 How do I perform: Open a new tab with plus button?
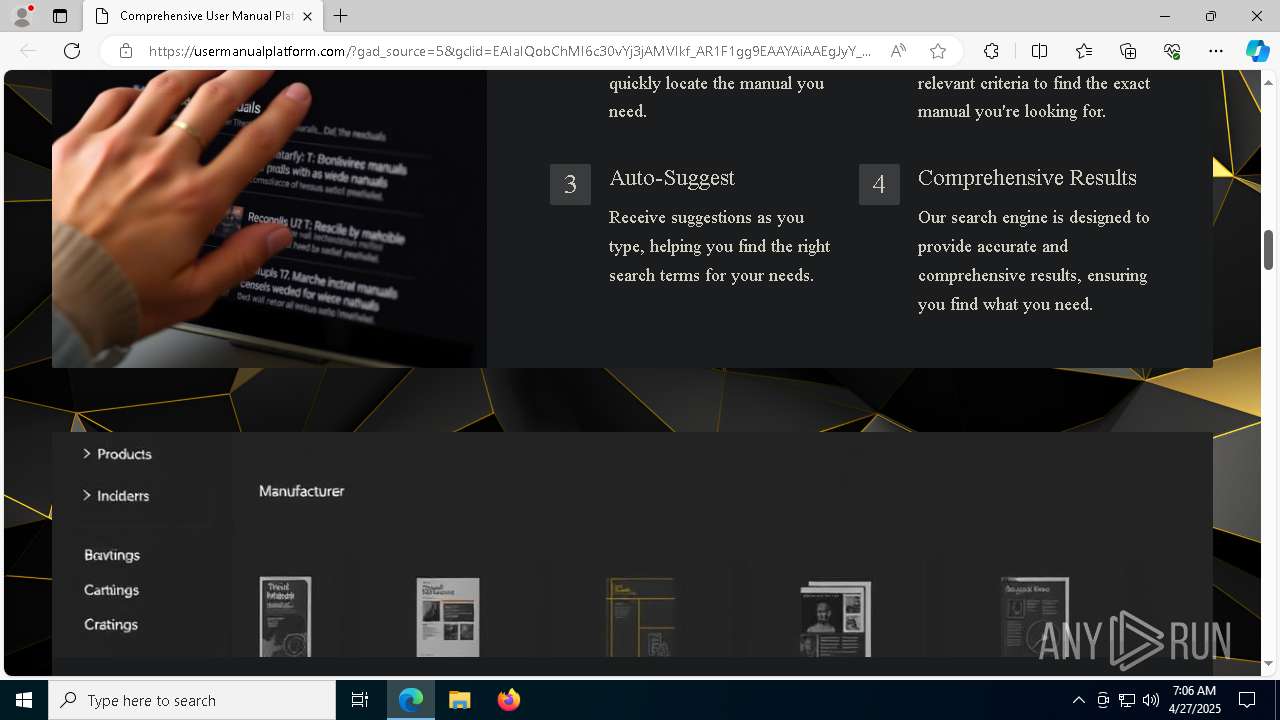(341, 16)
